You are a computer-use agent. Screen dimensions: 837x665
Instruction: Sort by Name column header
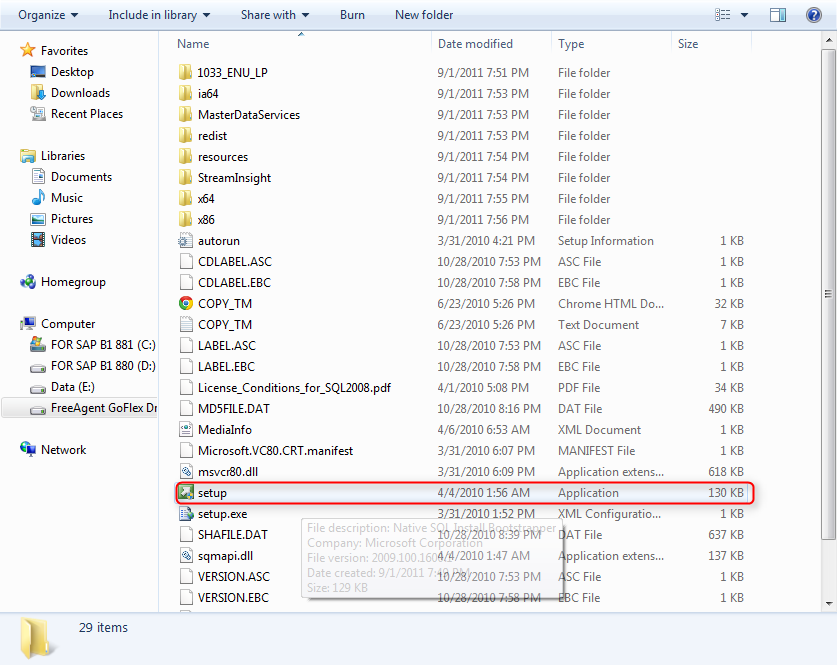tap(193, 44)
